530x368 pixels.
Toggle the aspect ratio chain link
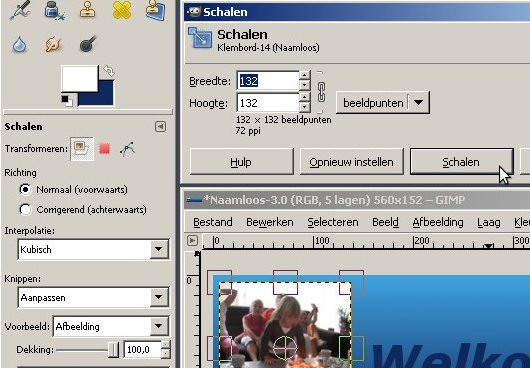pyautogui.click(x=321, y=92)
